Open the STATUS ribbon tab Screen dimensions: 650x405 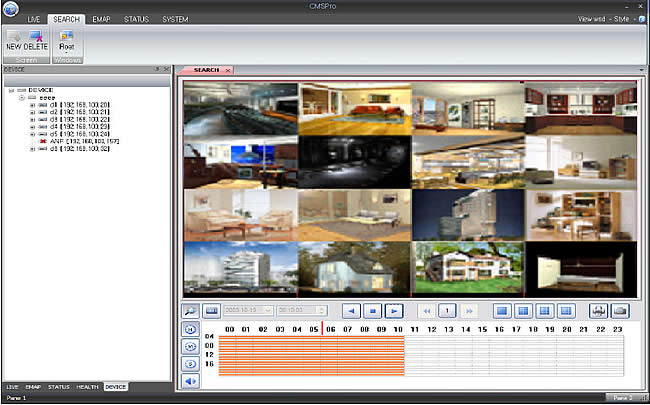pyautogui.click(x=136, y=19)
